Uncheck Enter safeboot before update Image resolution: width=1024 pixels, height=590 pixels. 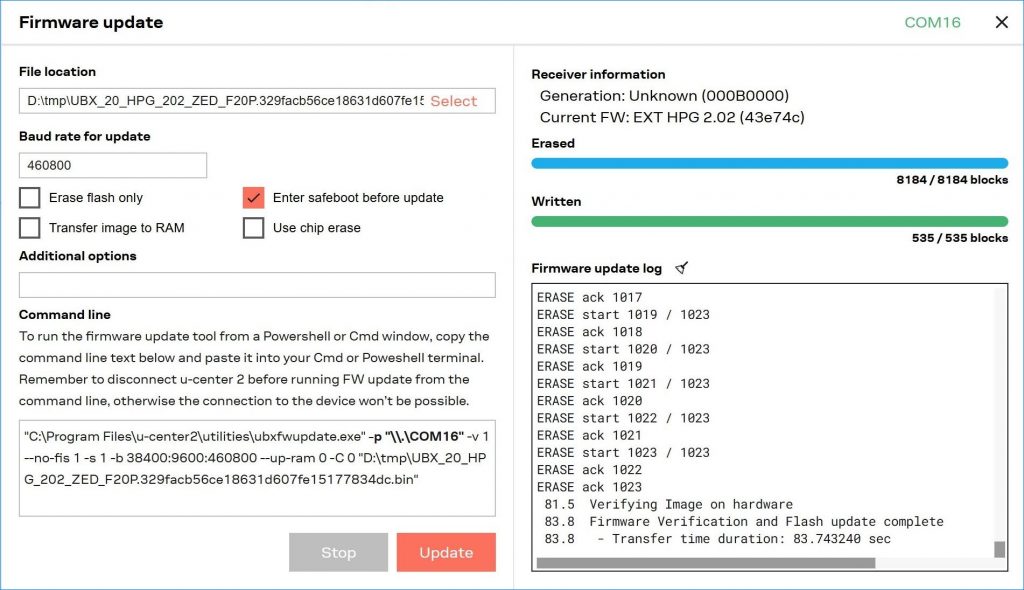254,198
